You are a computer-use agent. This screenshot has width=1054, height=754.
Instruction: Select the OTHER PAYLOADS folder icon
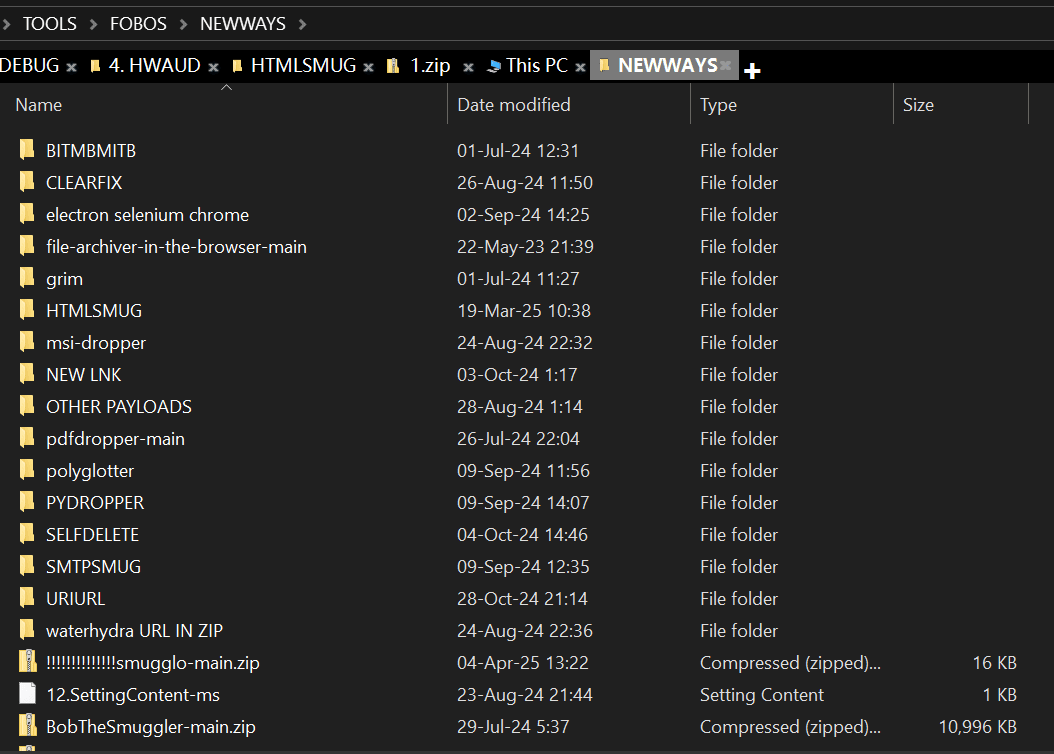[x=27, y=406]
